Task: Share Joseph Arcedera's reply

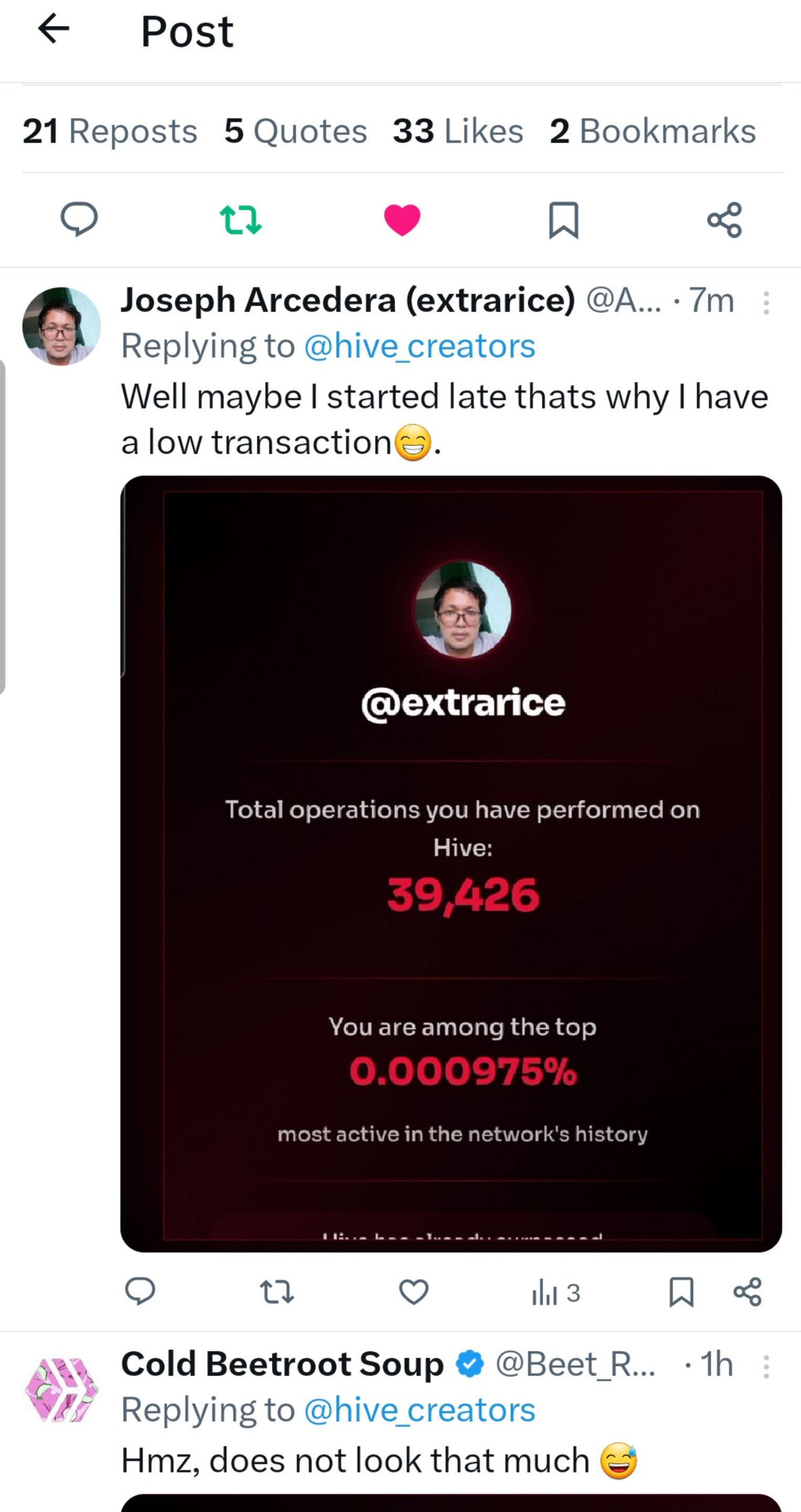Action: (x=747, y=1292)
